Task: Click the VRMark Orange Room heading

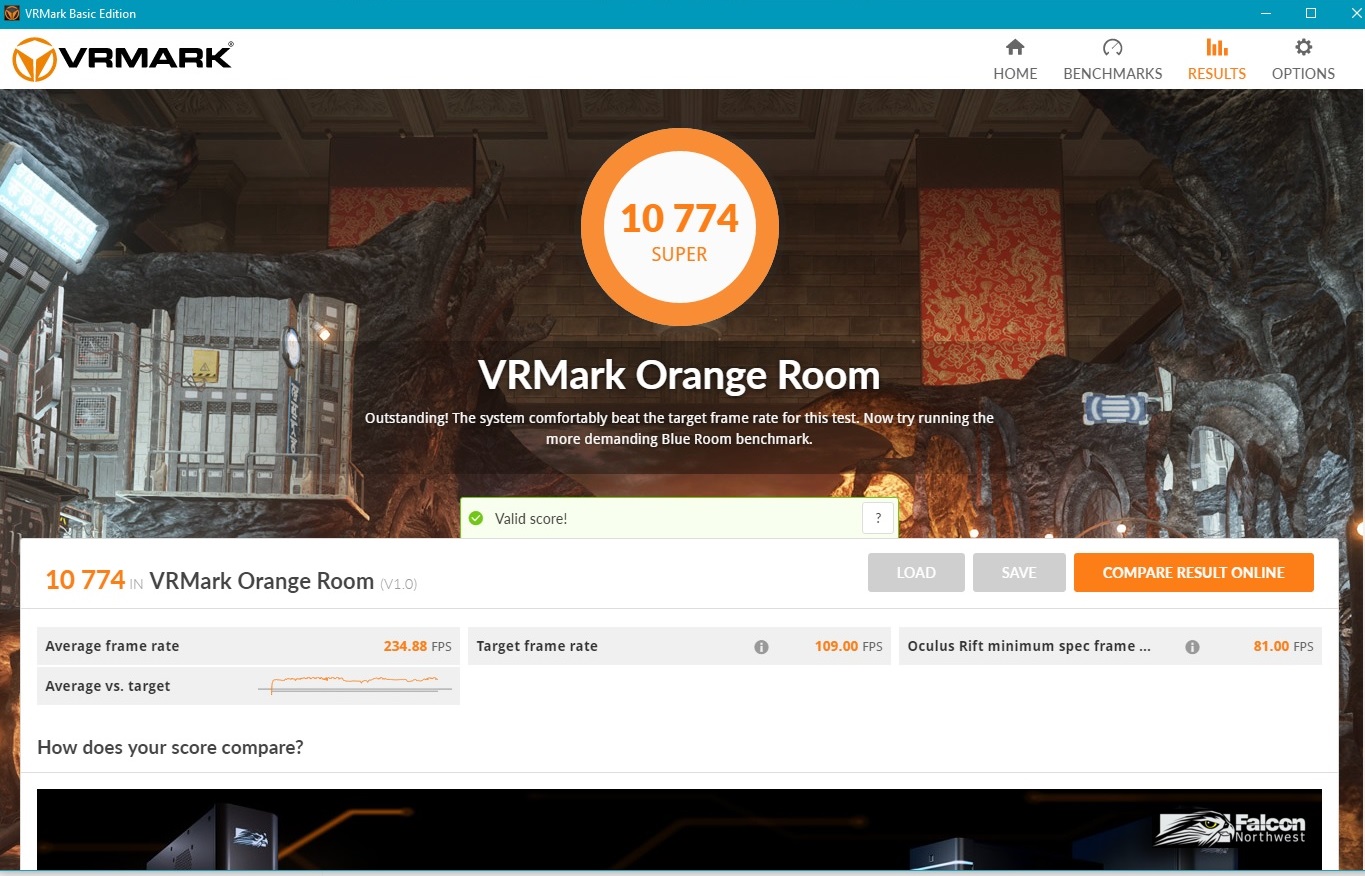Action: coord(679,375)
